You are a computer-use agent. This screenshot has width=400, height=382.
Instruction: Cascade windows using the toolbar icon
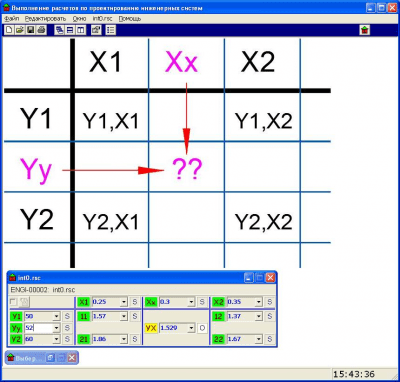click(59, 30)
